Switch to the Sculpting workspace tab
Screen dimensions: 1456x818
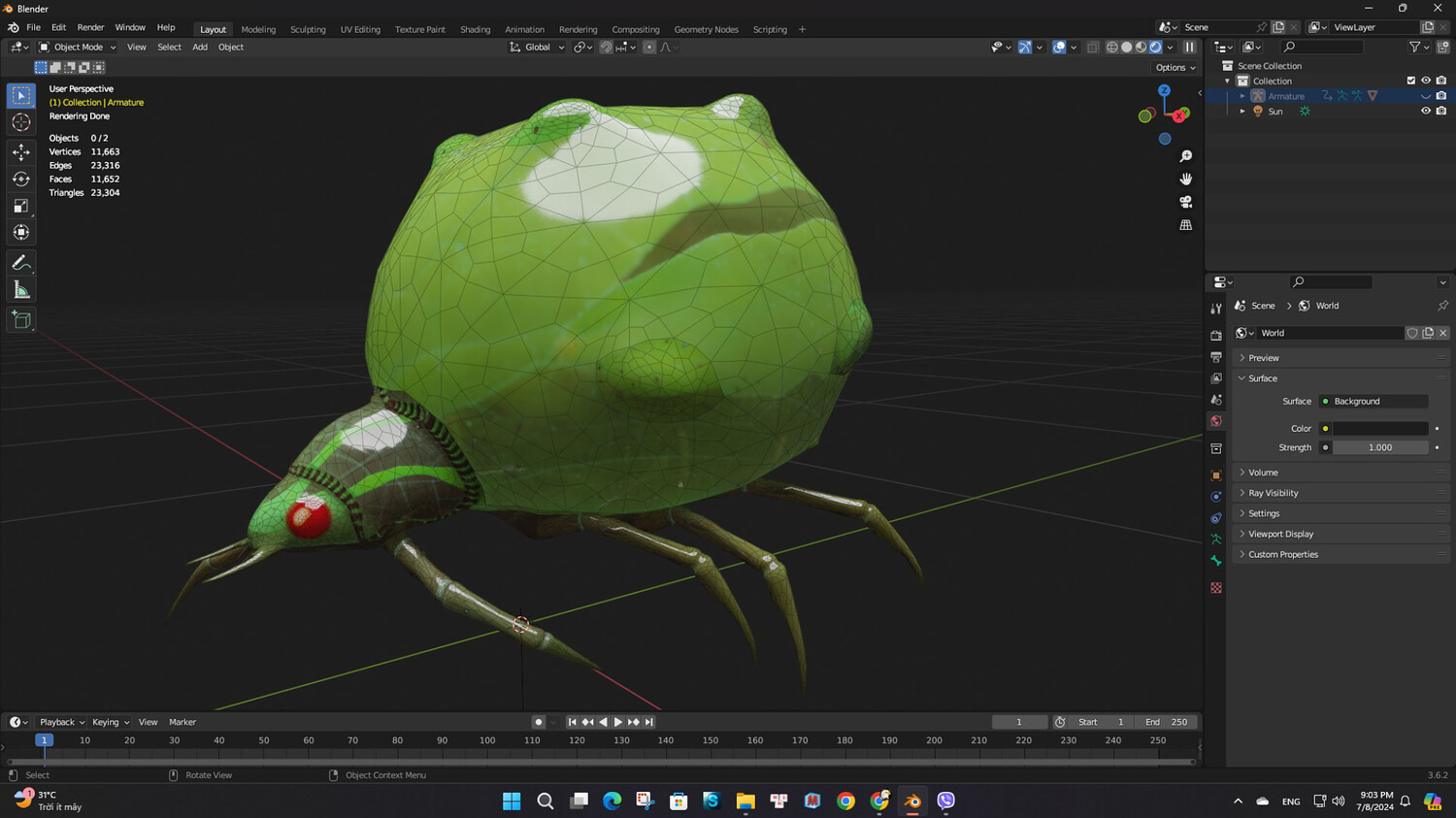pos(308,29)
